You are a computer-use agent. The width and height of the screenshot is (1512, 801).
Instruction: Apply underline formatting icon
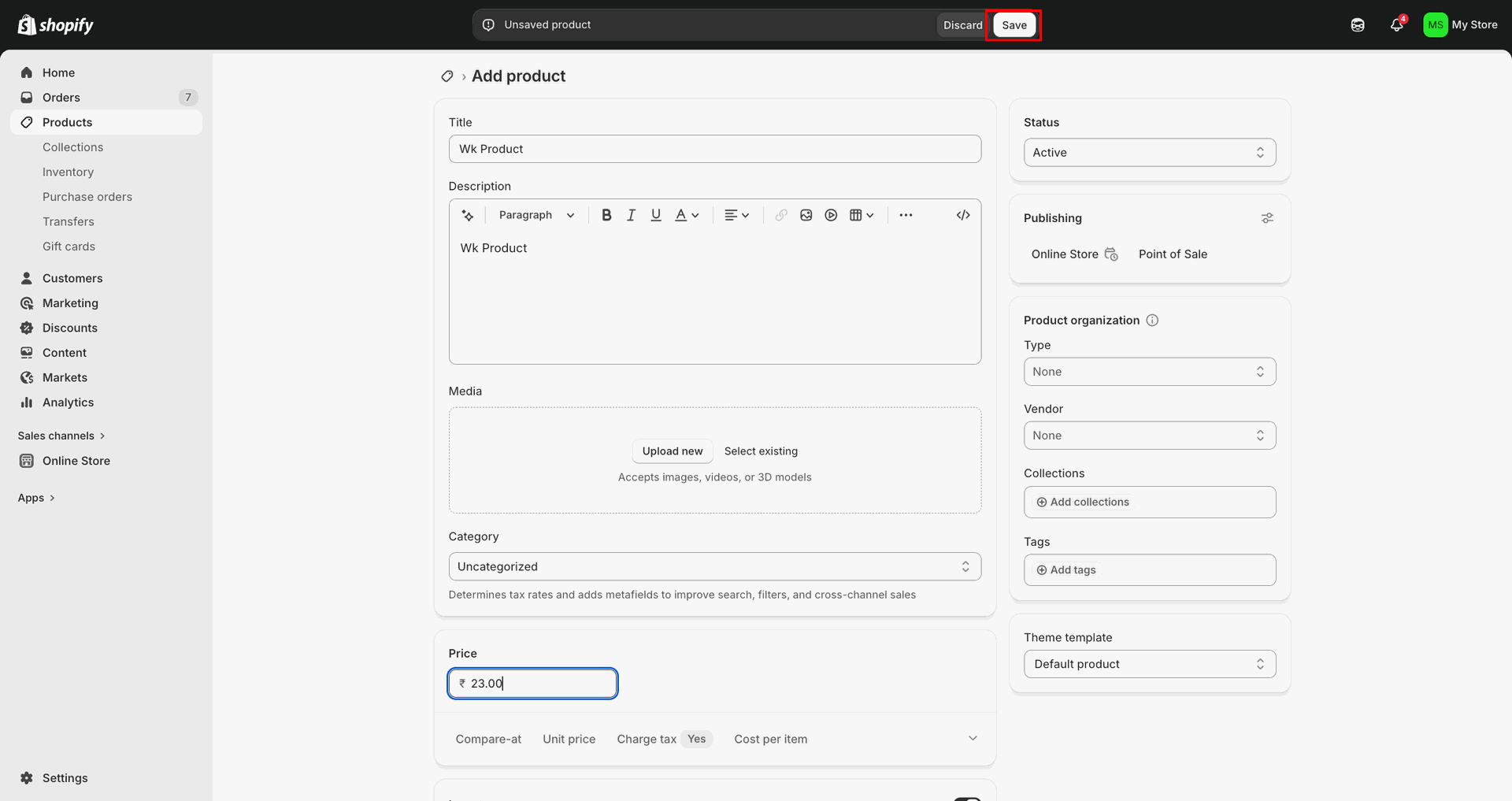click(656, 215)
